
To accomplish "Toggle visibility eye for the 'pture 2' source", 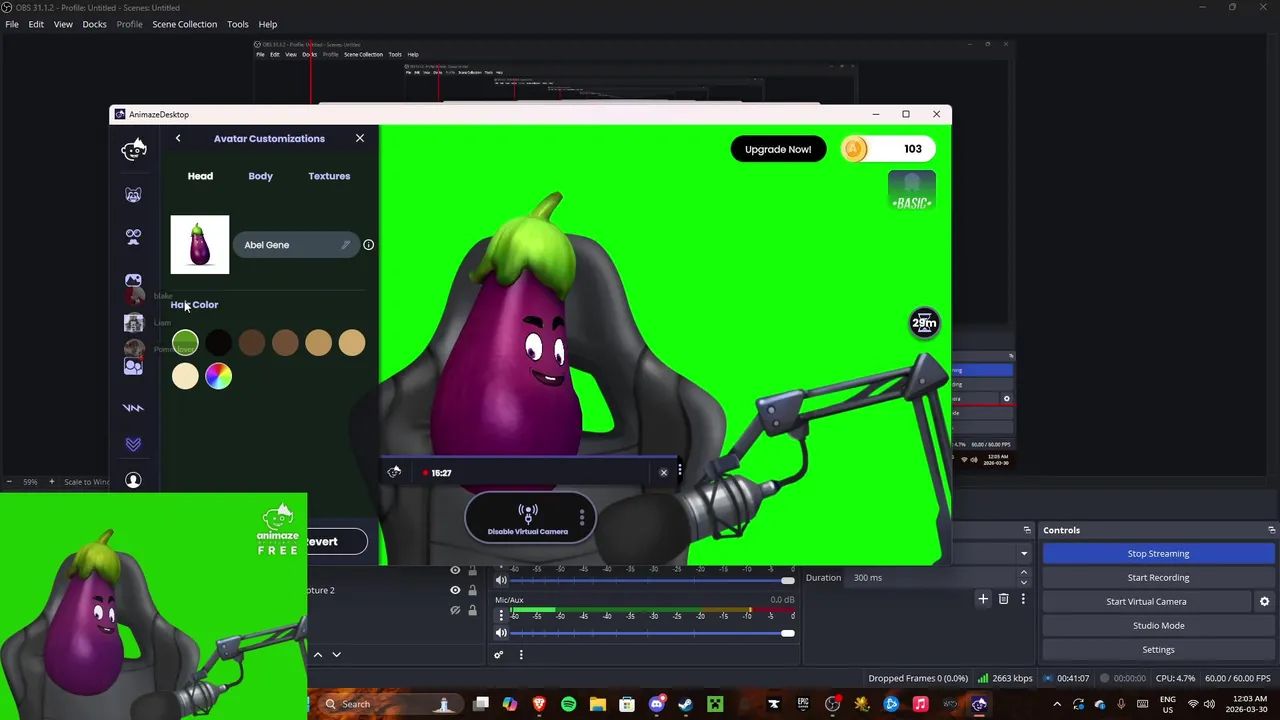I will pos(455,590).
